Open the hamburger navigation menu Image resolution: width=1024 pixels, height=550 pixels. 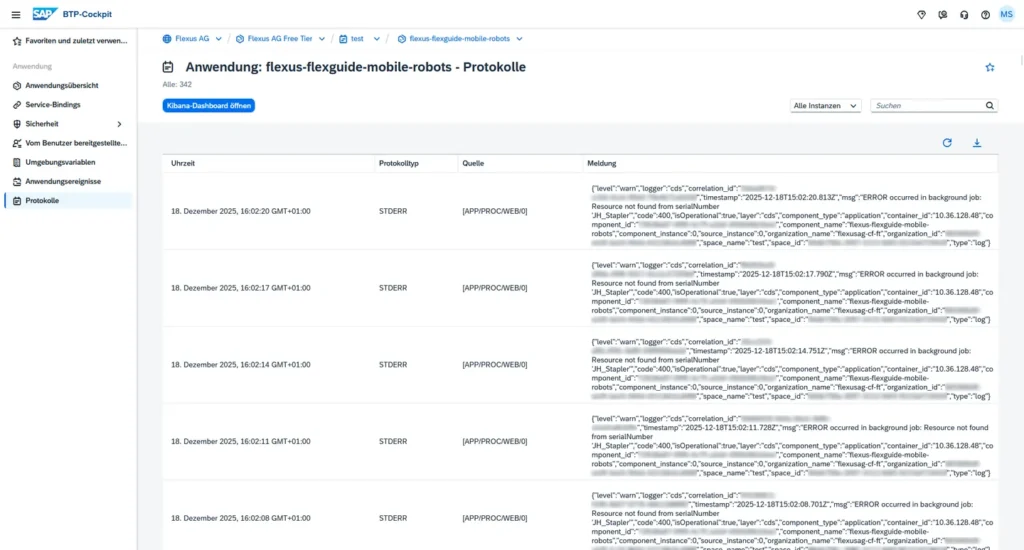coord(15,14)
